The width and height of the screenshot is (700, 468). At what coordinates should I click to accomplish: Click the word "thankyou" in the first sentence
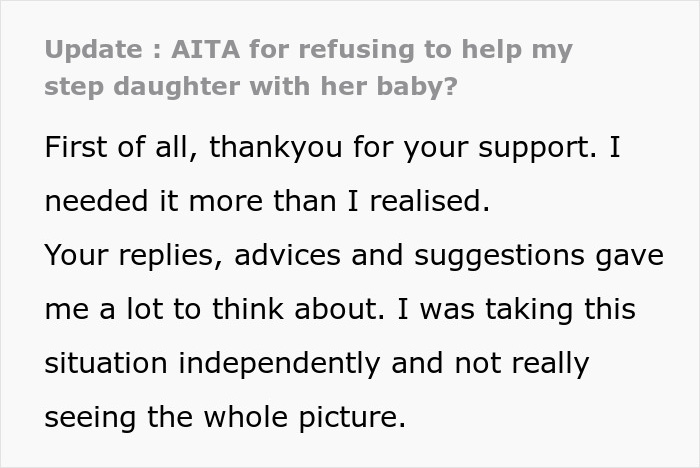tap(275, 147)
